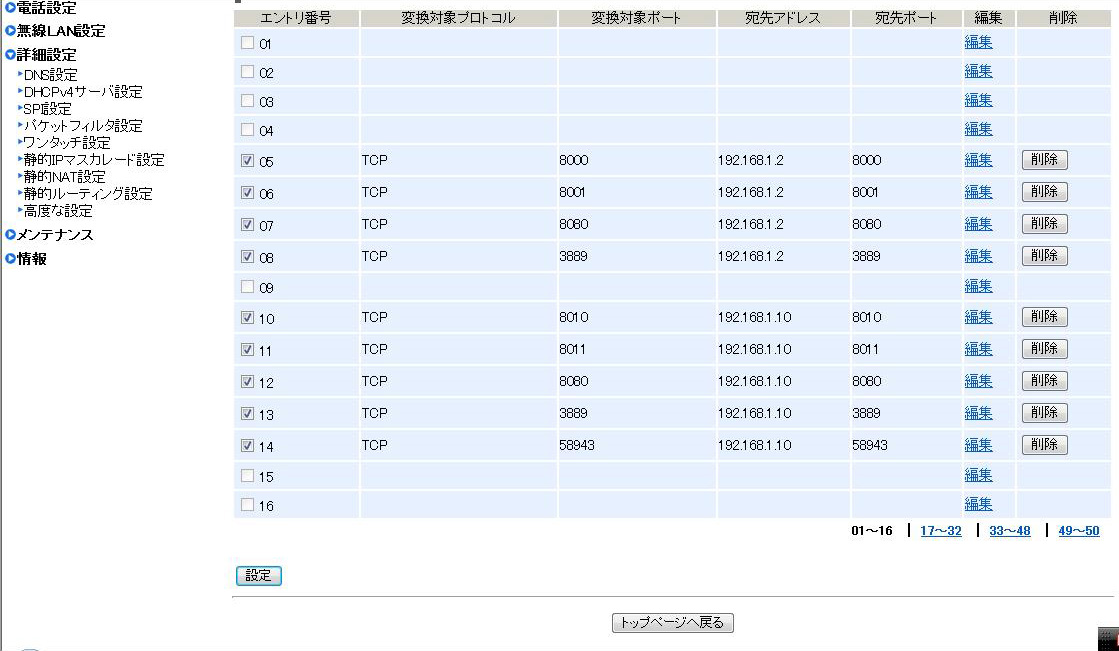Click トップページへ戻る button

pyautogui.click(x=673, y=623)
